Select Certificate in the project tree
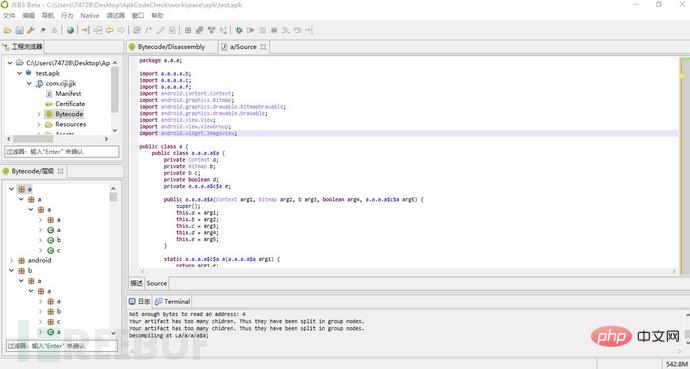Image resolution: width=690 pixels, height=369 pixels. 70,104
